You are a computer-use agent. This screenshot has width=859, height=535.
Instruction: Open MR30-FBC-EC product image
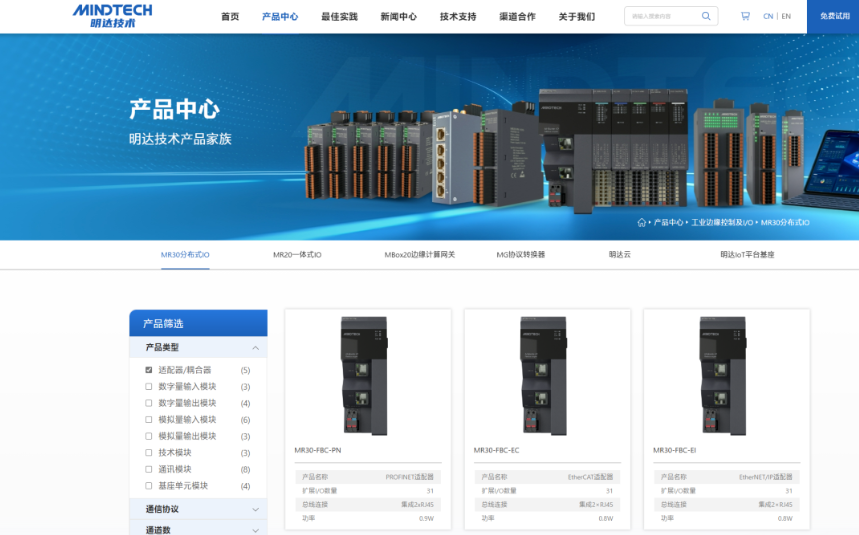coord(543,376)
